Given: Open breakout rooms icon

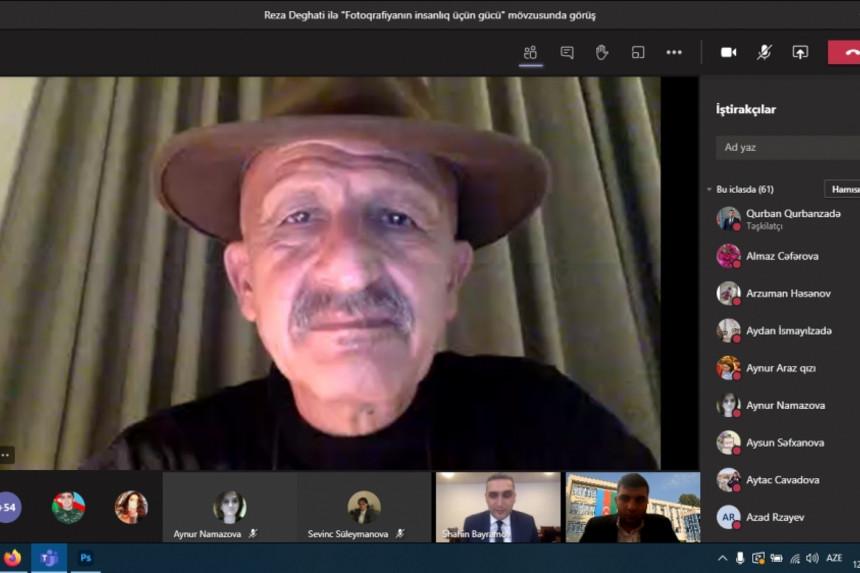Looking at the screenshot, I should 638,52.
